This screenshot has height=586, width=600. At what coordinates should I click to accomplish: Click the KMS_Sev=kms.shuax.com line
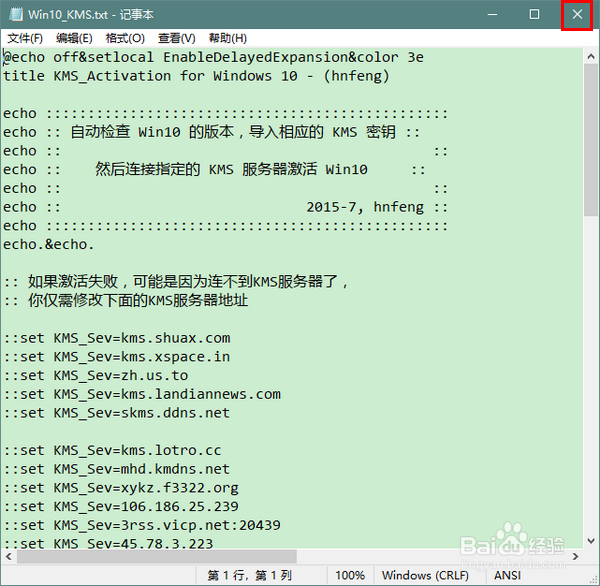click(117, 338)
